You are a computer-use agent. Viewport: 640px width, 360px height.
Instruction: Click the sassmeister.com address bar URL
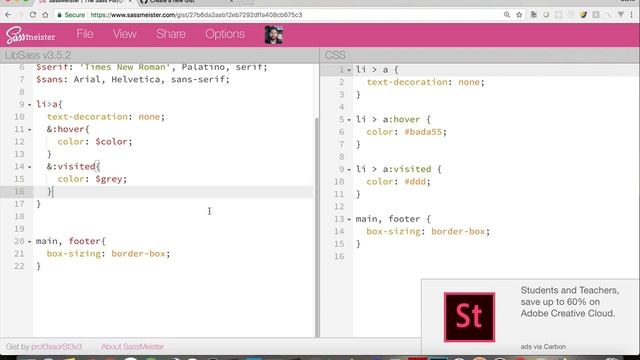[196, 15]
